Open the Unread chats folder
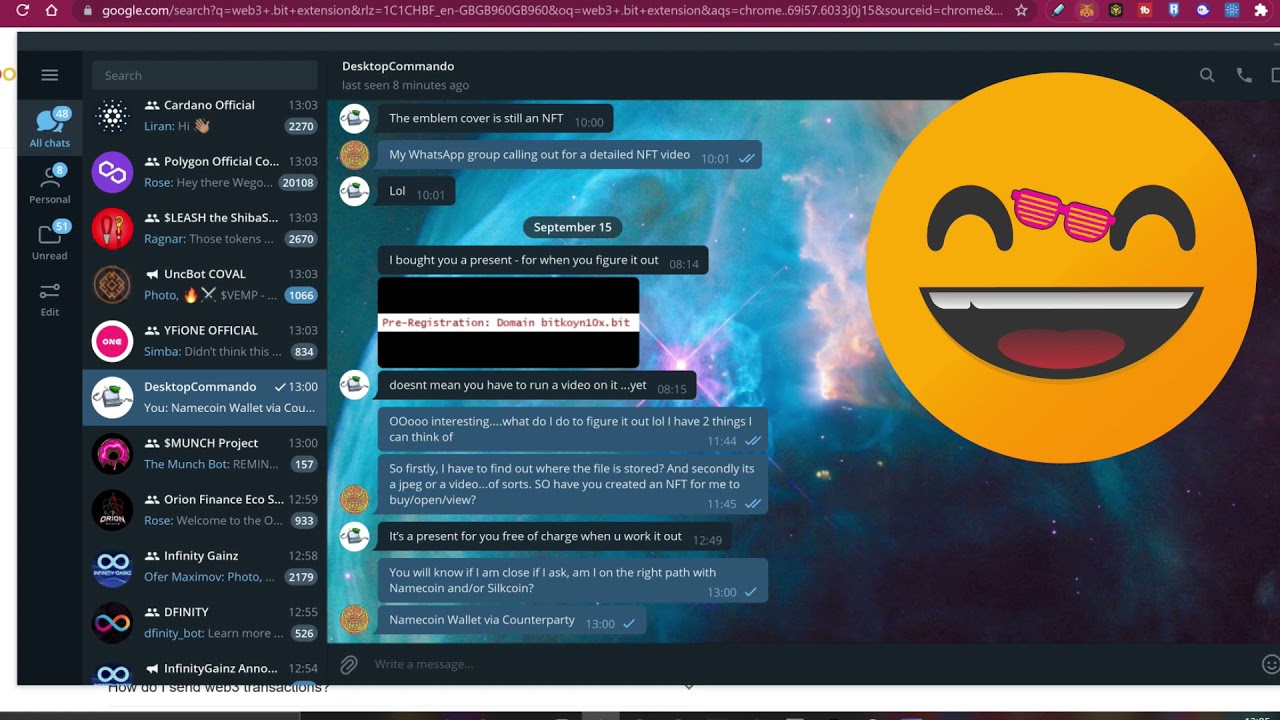The height and width of the screenshot is (720, 1280). click(x=49, y=241)
